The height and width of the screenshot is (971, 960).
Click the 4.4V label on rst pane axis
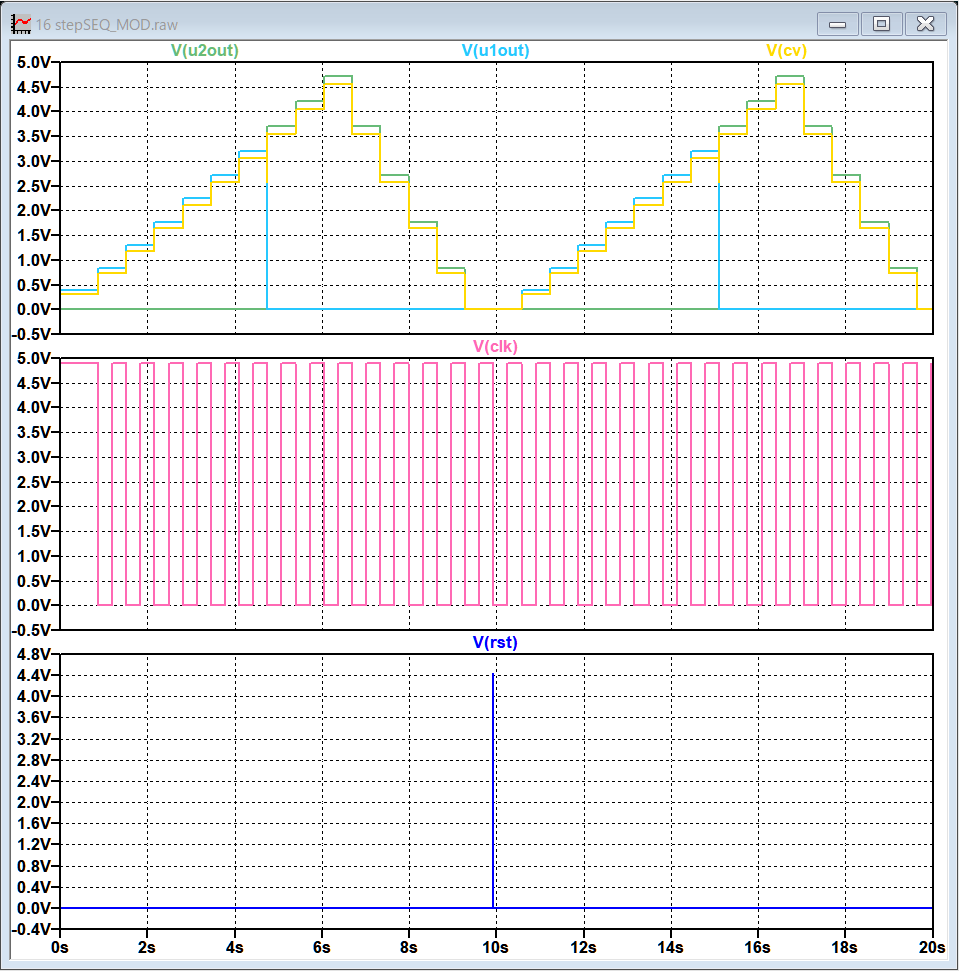[32, 675]
